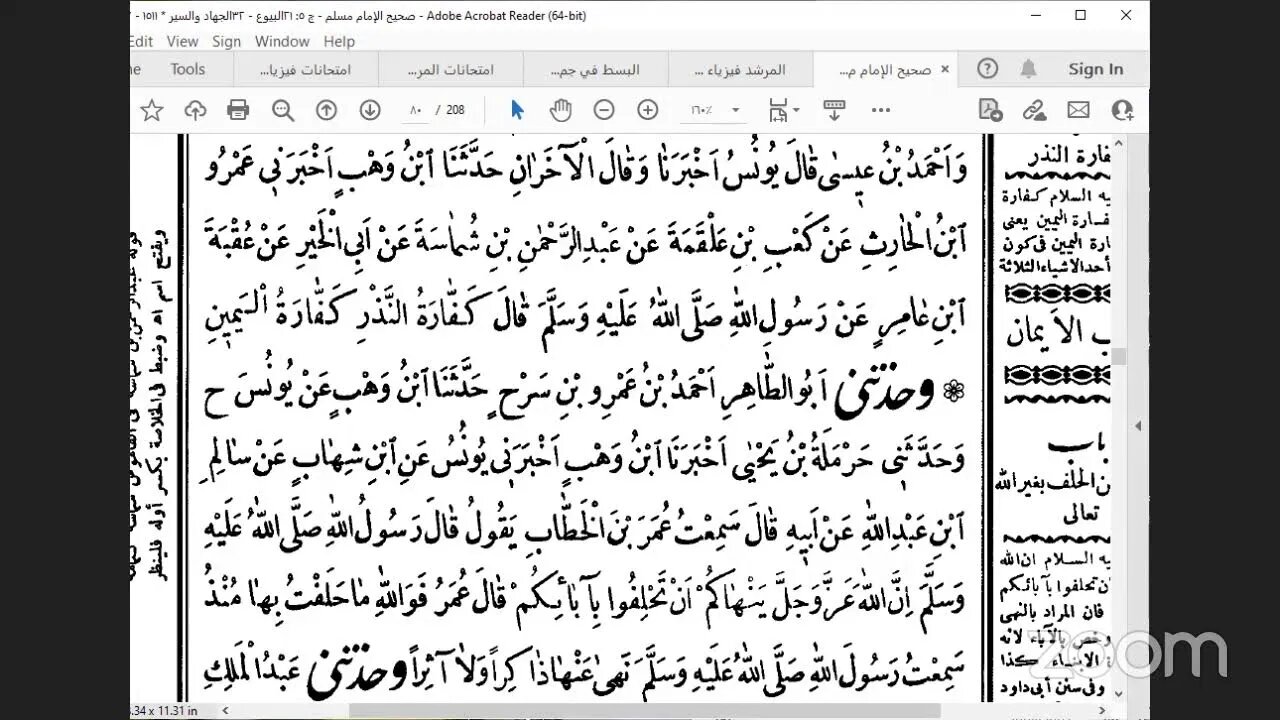Zoom in with plus icon
The height and width of the screenshot is (720, 1280).
[x=648, y=110]
